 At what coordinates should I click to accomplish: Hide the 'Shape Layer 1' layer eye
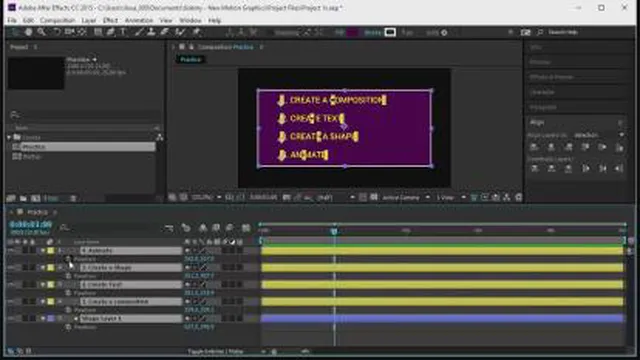pyautogui.click(x=11, y=318)
